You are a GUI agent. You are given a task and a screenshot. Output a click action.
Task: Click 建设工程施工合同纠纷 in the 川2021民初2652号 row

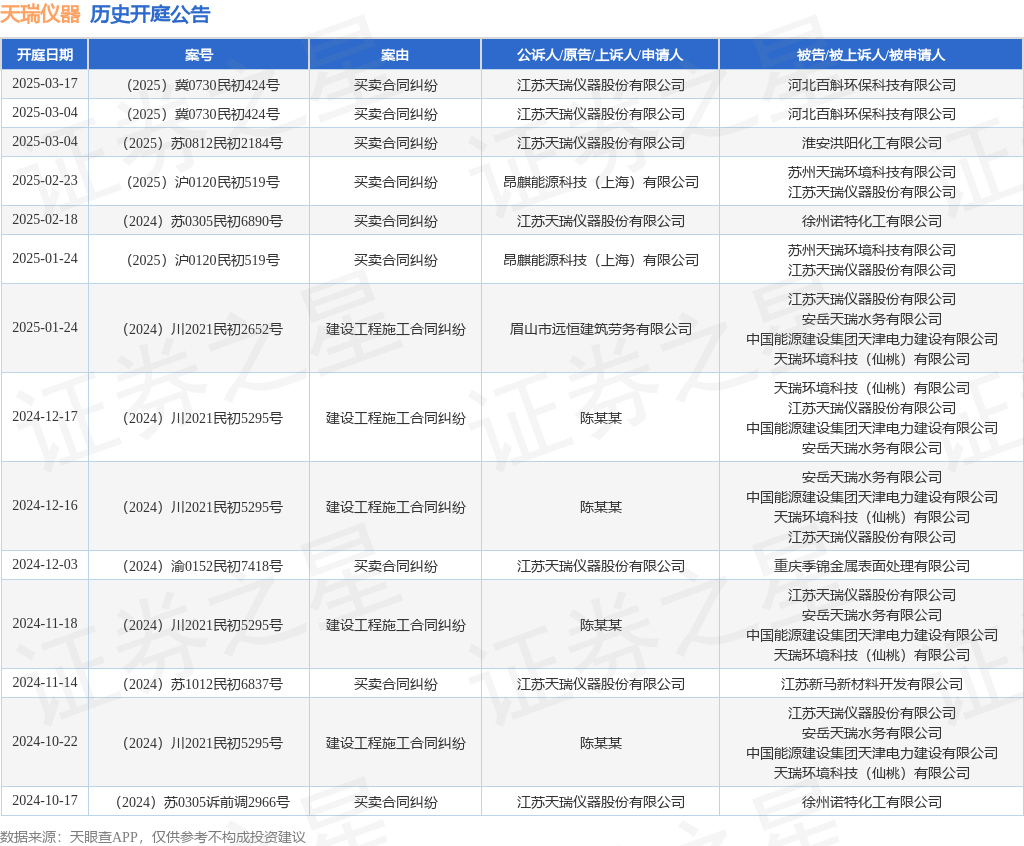click(396, 329)
